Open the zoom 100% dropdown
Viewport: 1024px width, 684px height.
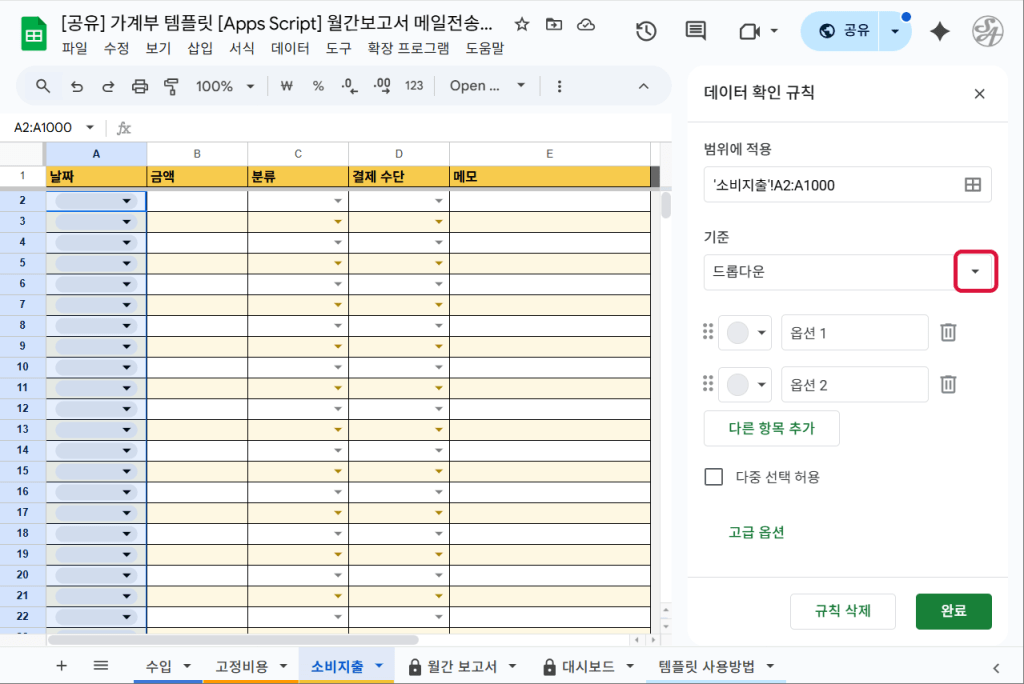[225, 86]
